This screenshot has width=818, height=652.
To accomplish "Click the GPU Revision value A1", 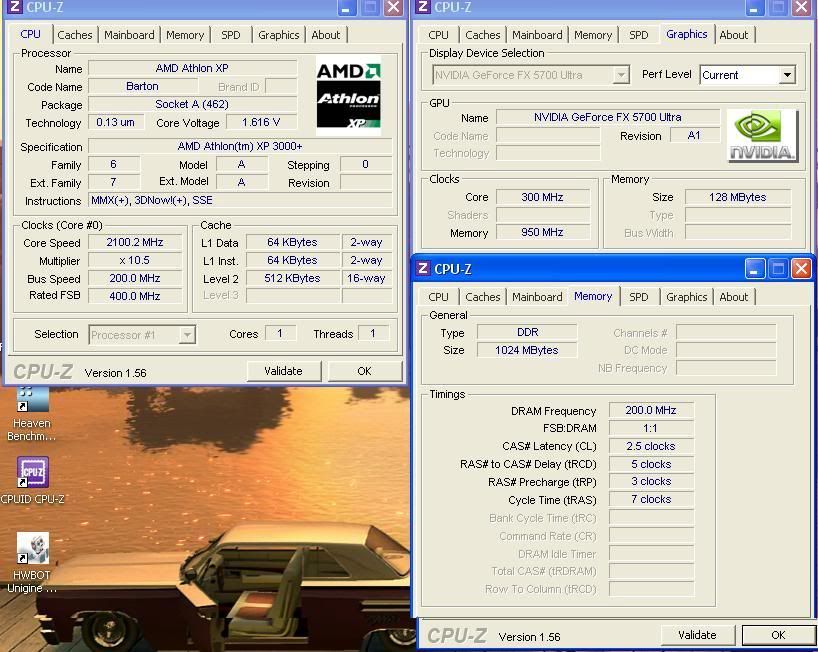I will pyautogui.click(x=694, y=136).
